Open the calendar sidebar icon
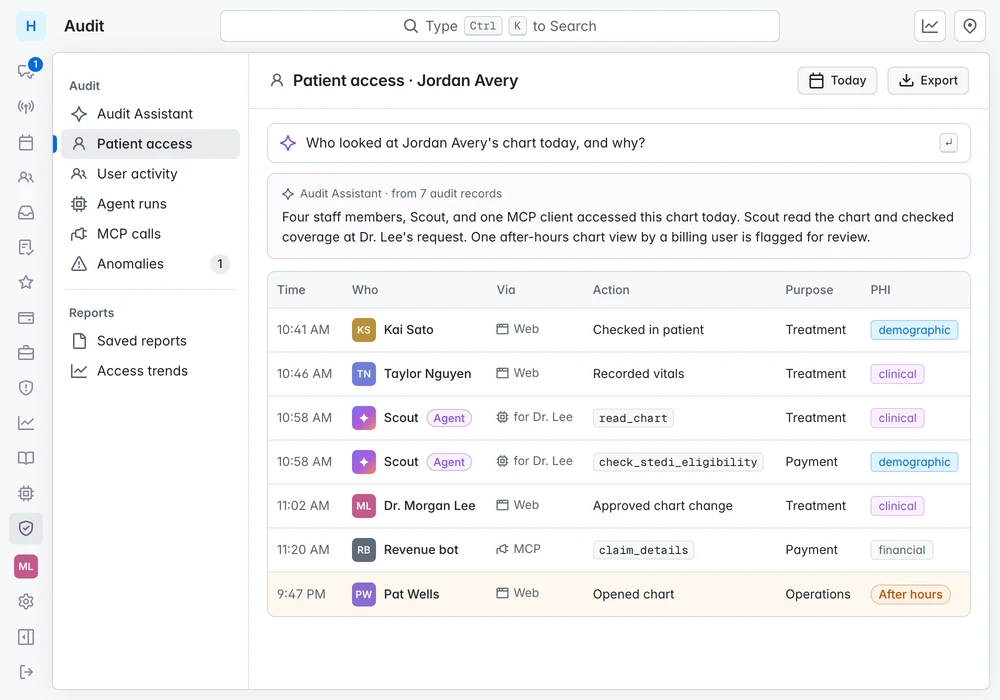The width and height of the screenshot is (1000, 700). 26,142
